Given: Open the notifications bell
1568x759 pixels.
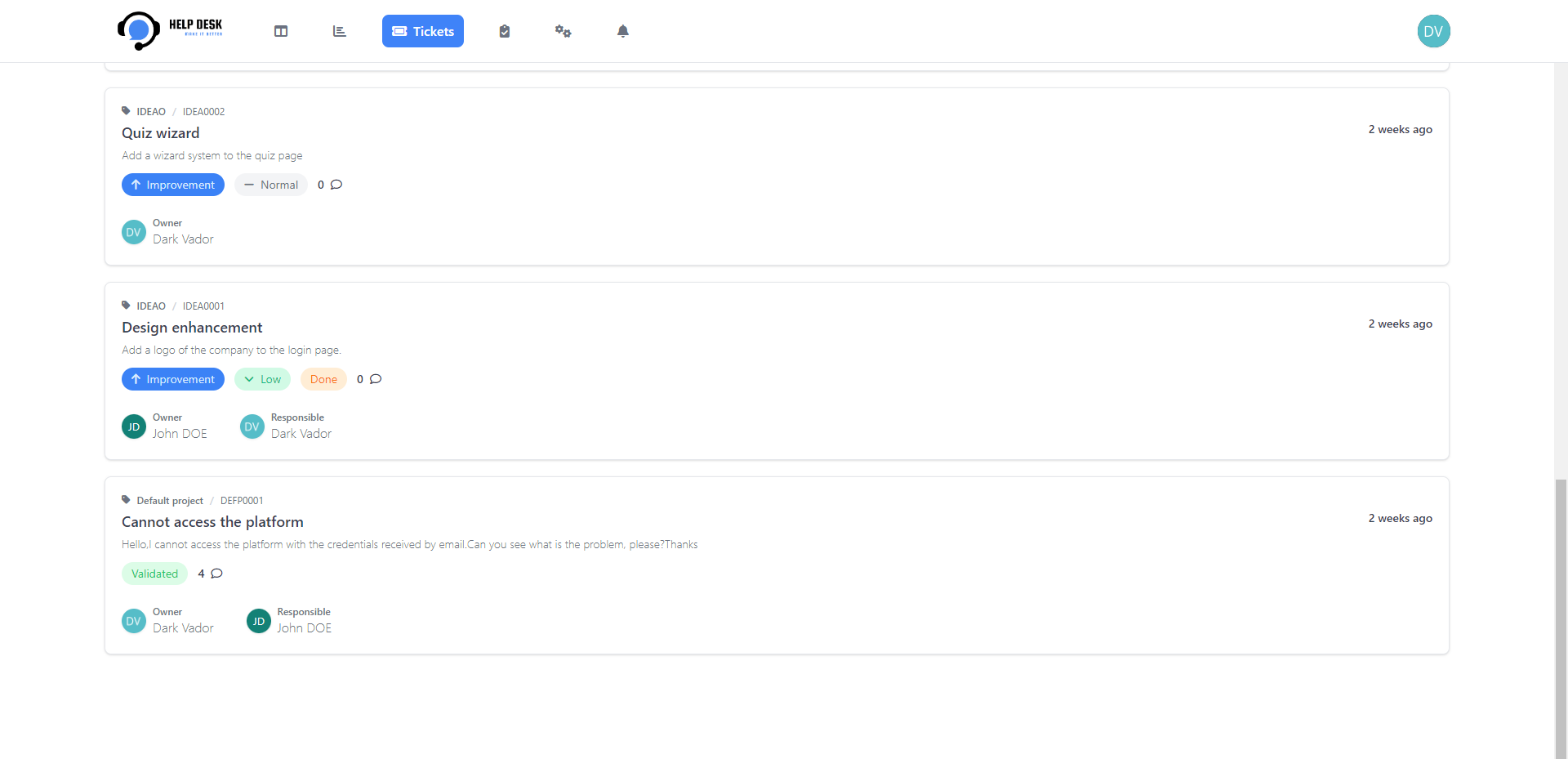Looking at the screenshot, I should 623,31.
